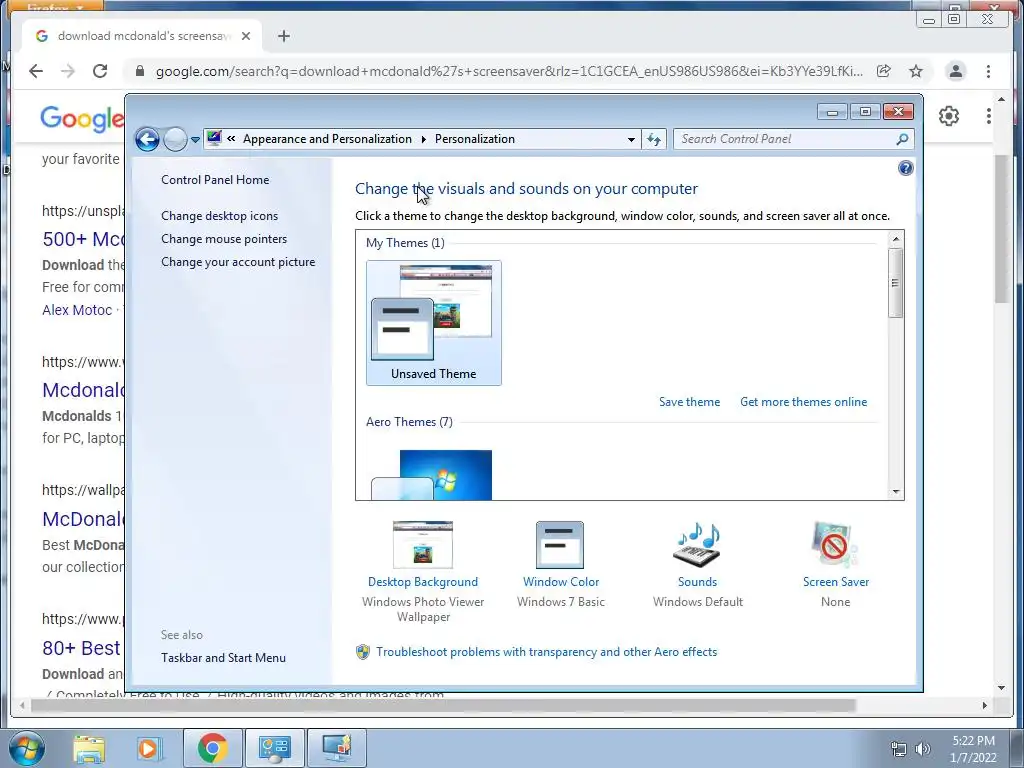Click the network tray icon
Screen dimensions: 1024x768
tap(899, 749)
